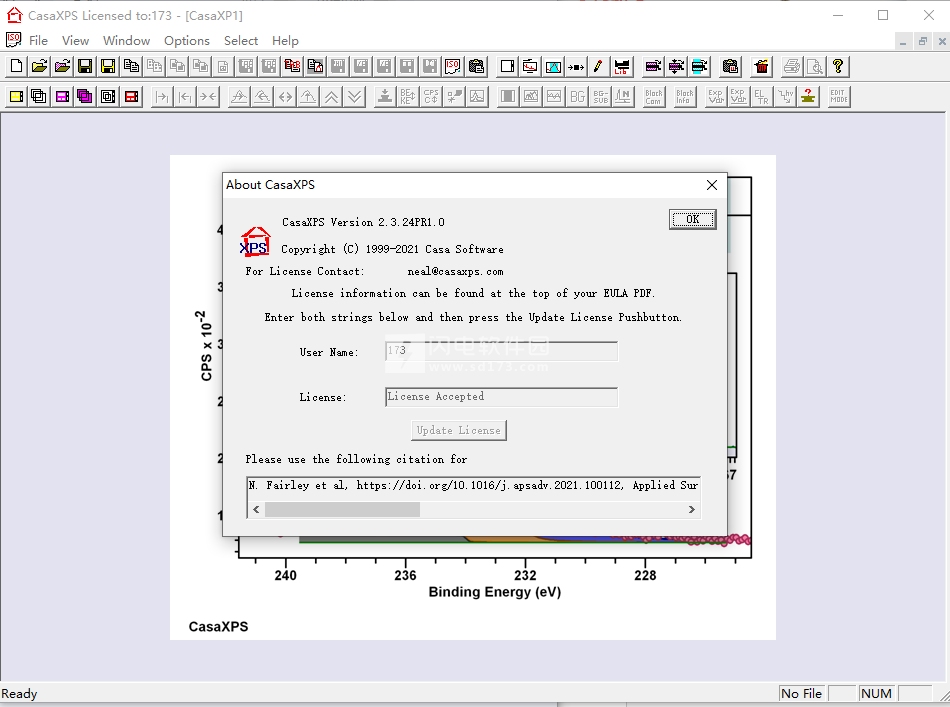The width and height of the screenshot is (950, 707).
Task: Click the BE/KE energy scale icon
Action: point(408,96)
